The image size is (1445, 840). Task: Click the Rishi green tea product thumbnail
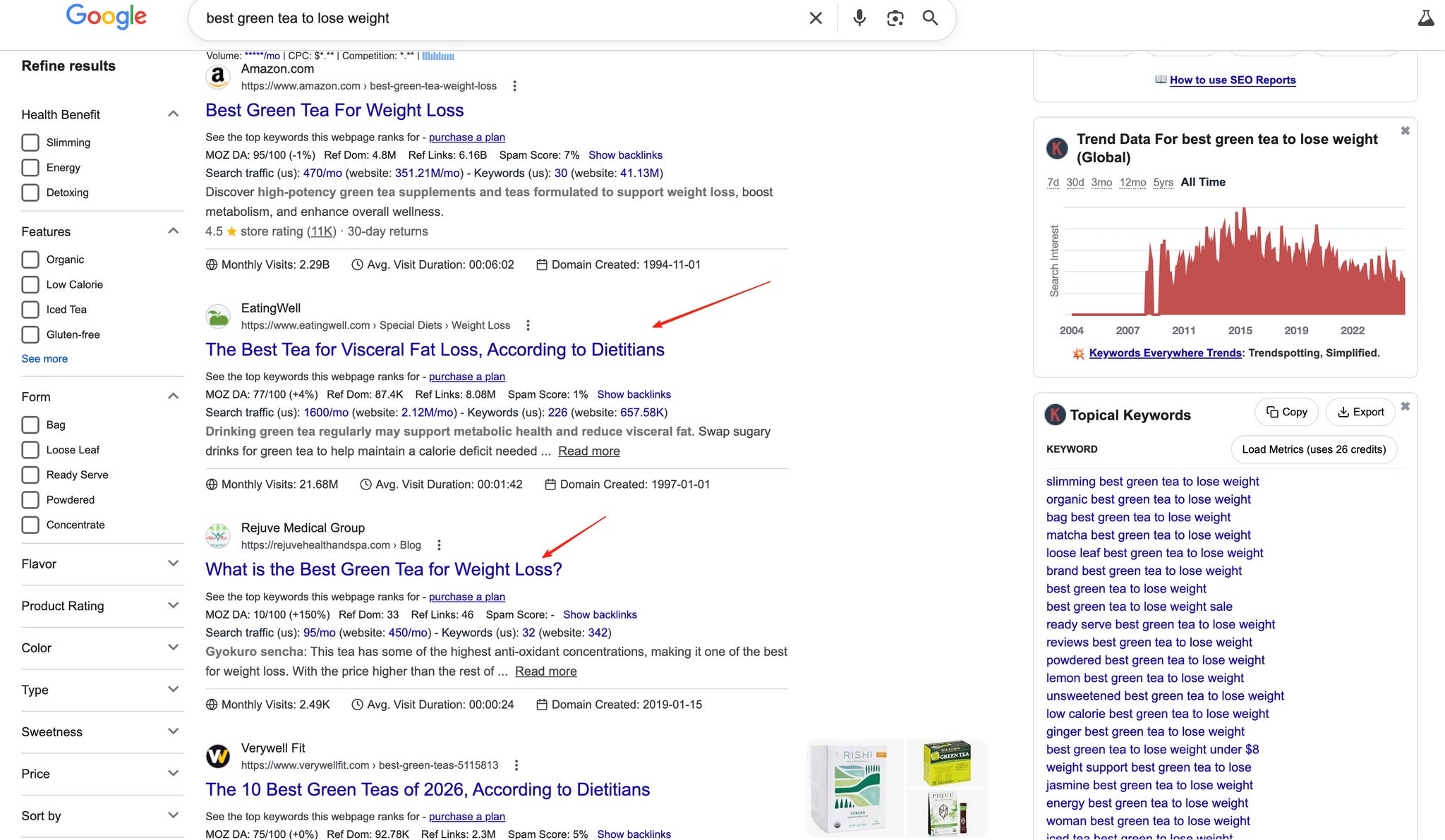tap(855, 788)
